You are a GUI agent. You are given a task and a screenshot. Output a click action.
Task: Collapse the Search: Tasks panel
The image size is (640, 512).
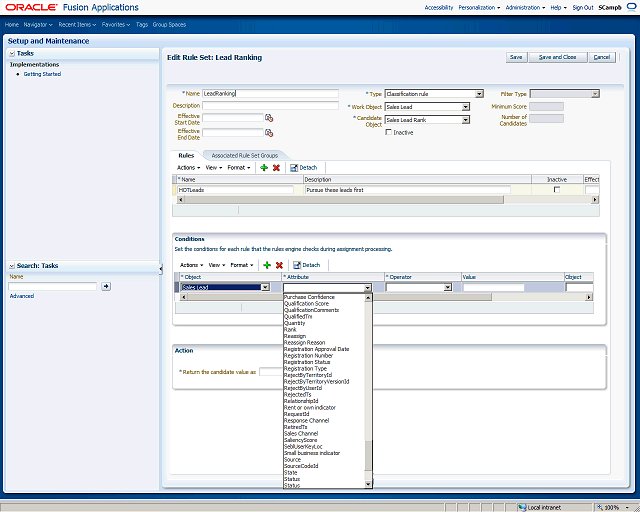pos(12,266)
